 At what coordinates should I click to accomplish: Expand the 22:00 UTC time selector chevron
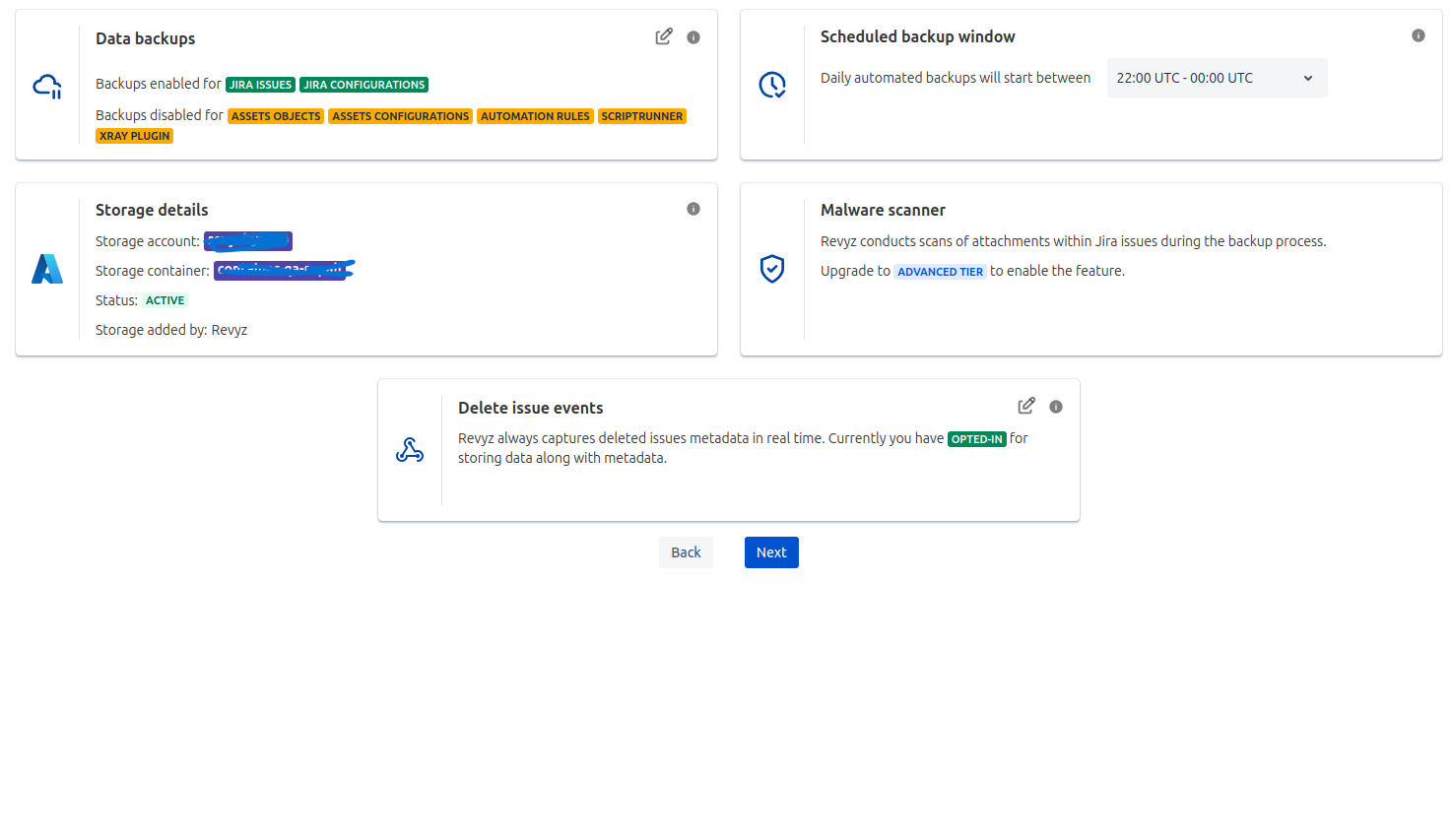coord(1308,77)
